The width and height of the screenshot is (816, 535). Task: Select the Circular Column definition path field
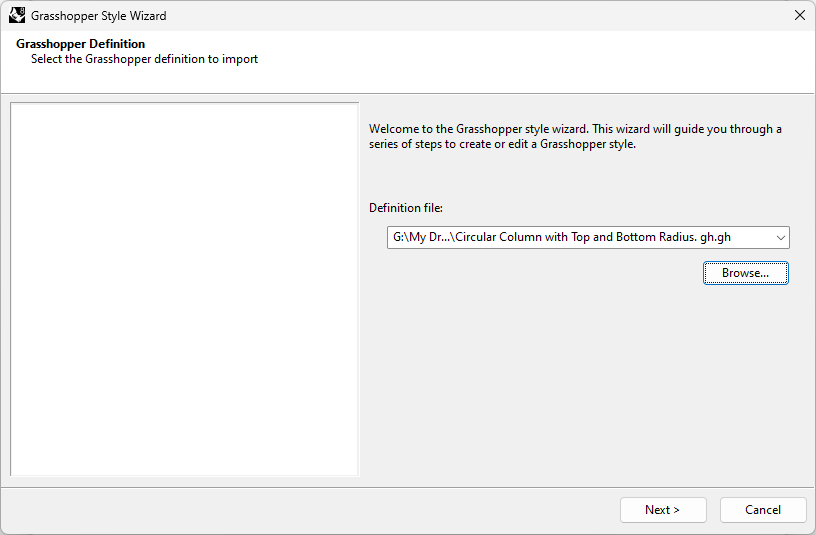click(588, 237)
